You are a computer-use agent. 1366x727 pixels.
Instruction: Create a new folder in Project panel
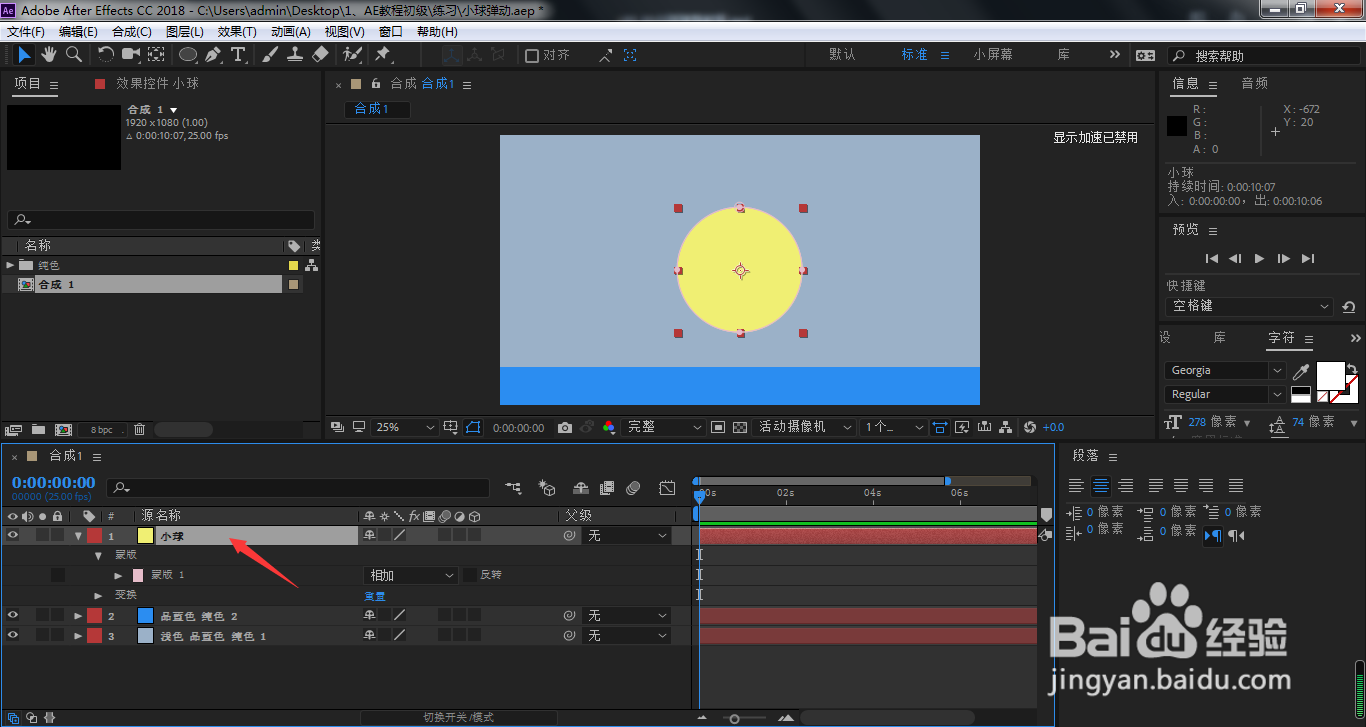pos(38,429)
